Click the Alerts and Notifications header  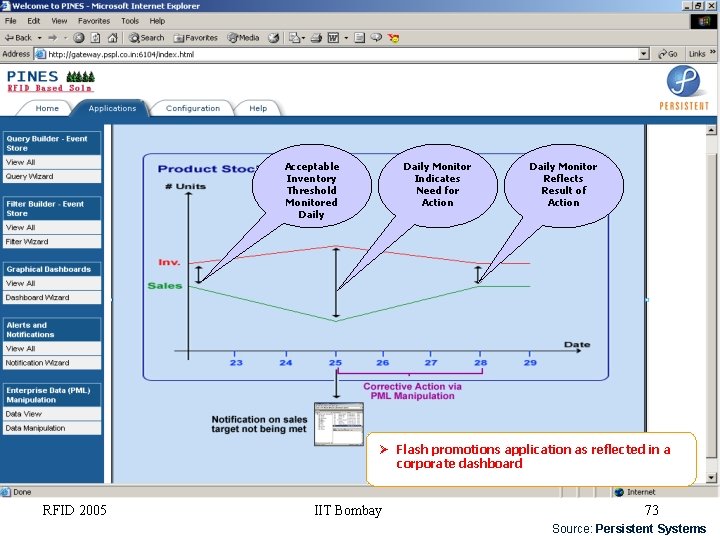tap(52, 330)
